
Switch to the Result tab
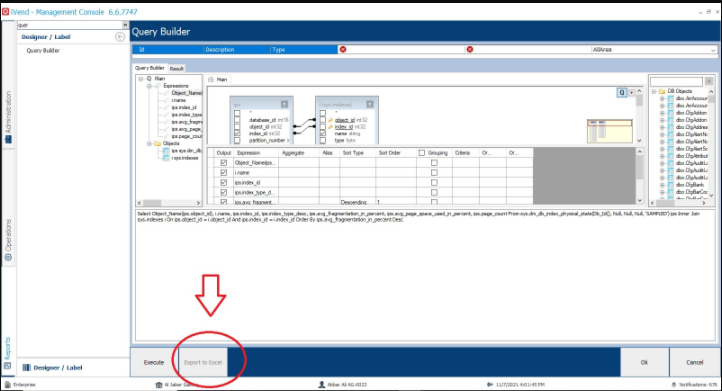click(x=176, y=68)
